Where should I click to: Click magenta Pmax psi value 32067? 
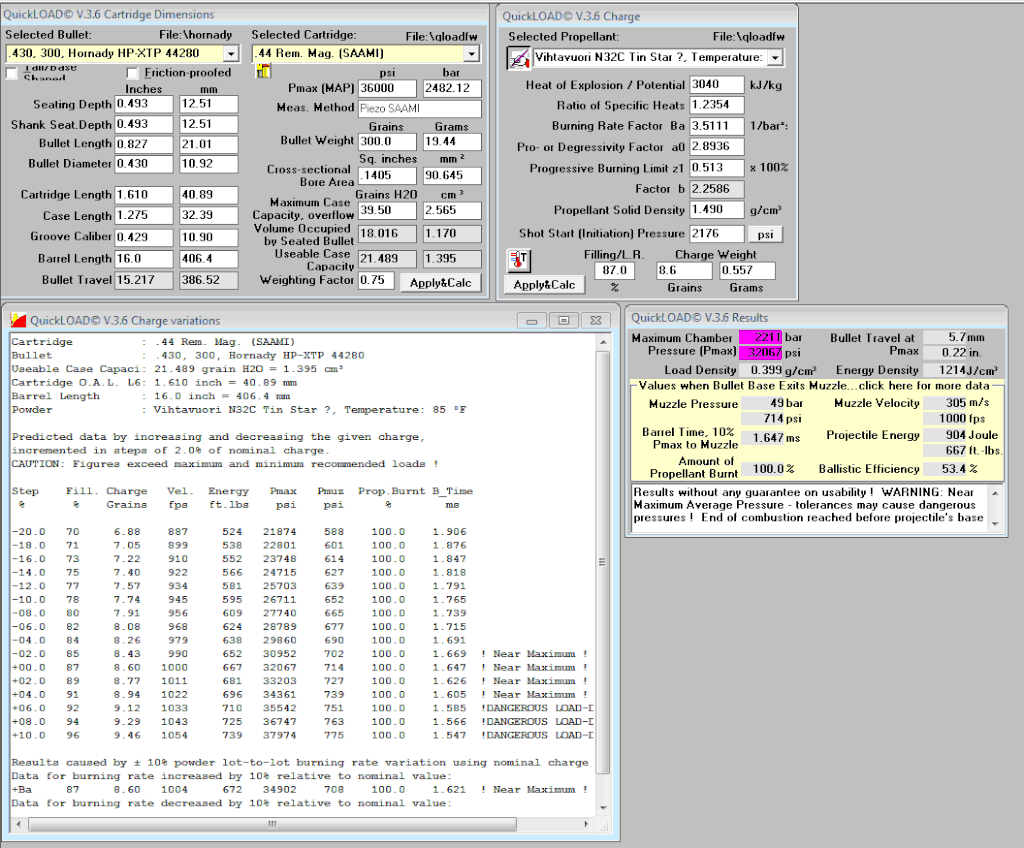761,352
